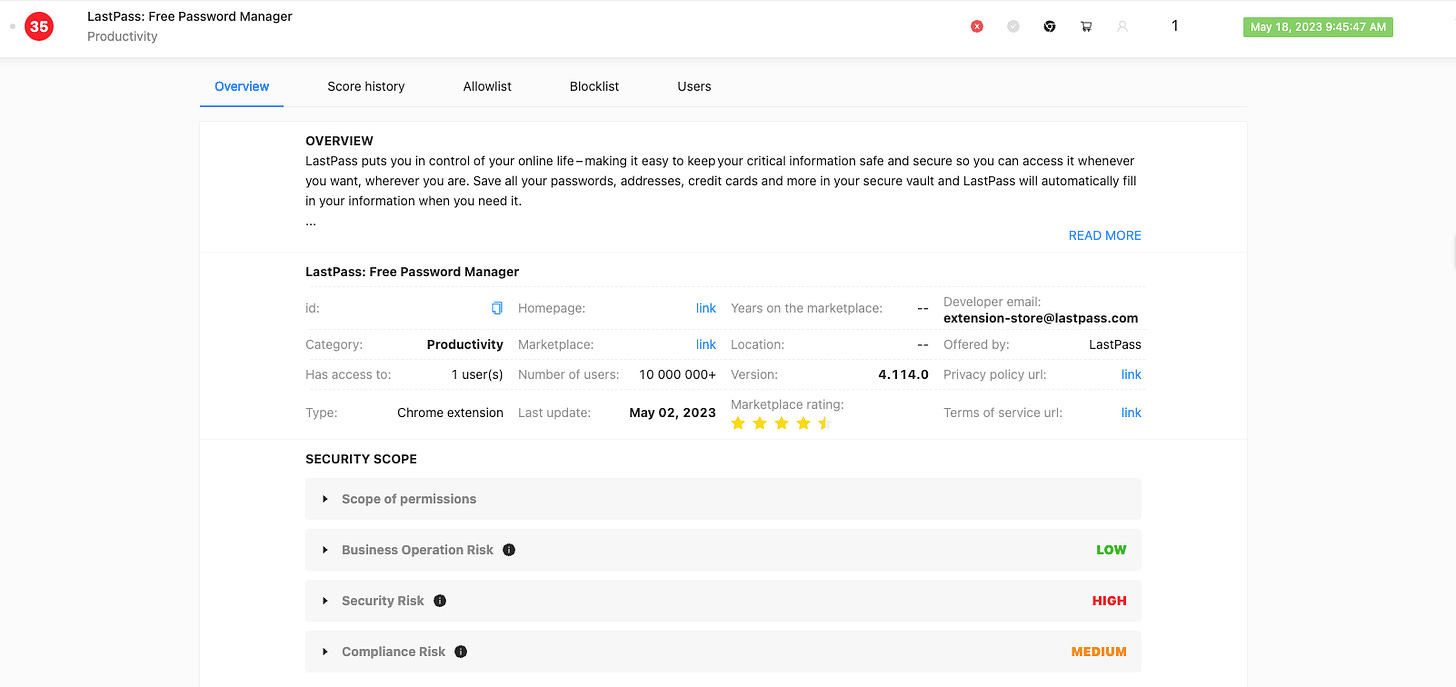The height and width of the screenshot is (687, 1456).
Task: Expand the Scope of permissions section
Action: (x=723, y=499)
